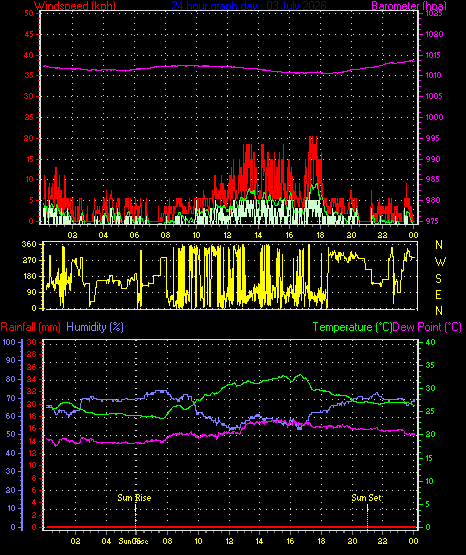The height and width of the screenshot is (555, 466).
Task: Click the '1000' barometer axis value
Action: tap(434, 117)
